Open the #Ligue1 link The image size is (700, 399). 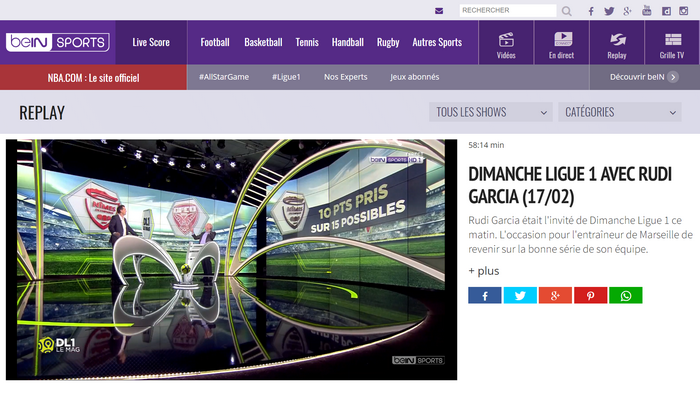pos(286,77)
